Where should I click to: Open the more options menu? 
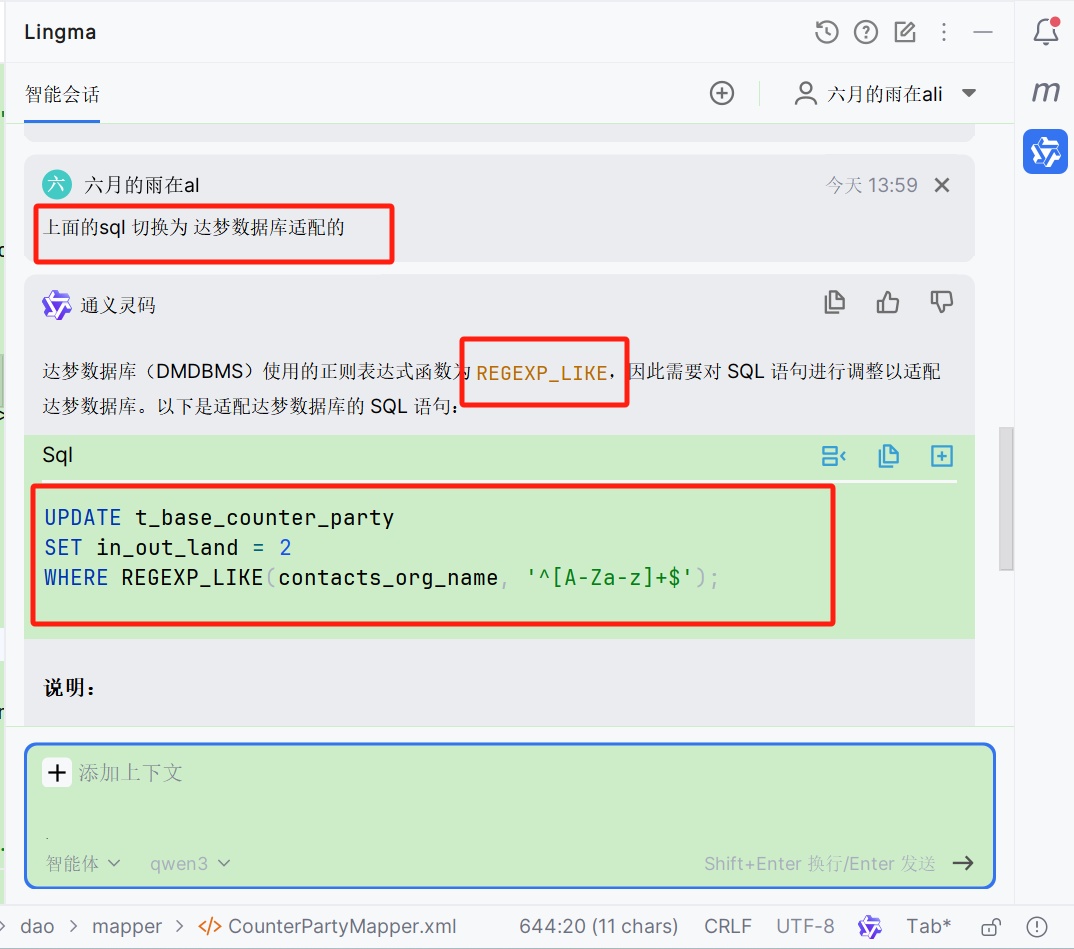(943, 32)
